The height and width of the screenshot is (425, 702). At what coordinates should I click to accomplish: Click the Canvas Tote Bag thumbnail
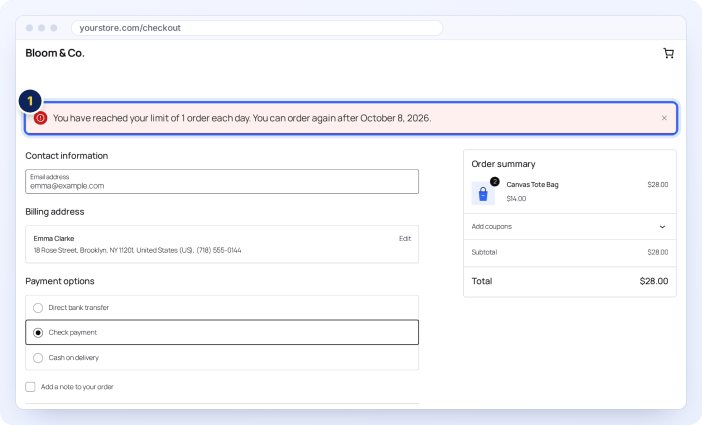coord(483,193)
